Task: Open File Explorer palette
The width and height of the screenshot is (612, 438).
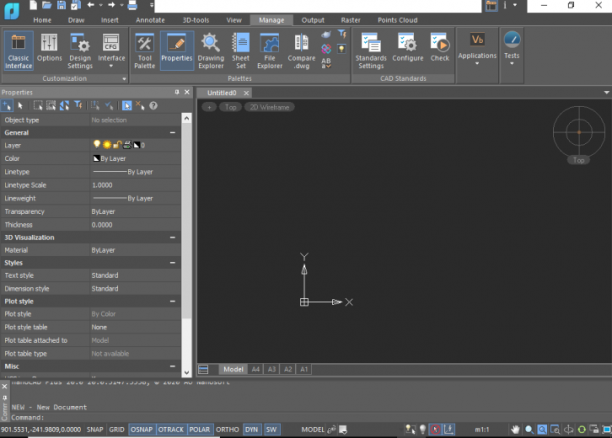Action: (270, 51)
